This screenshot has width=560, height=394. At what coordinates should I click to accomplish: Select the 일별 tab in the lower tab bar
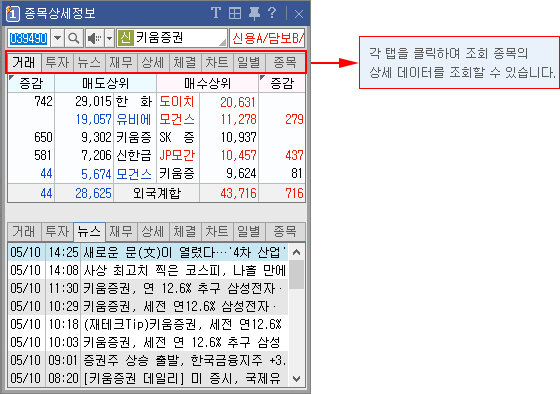249,231
